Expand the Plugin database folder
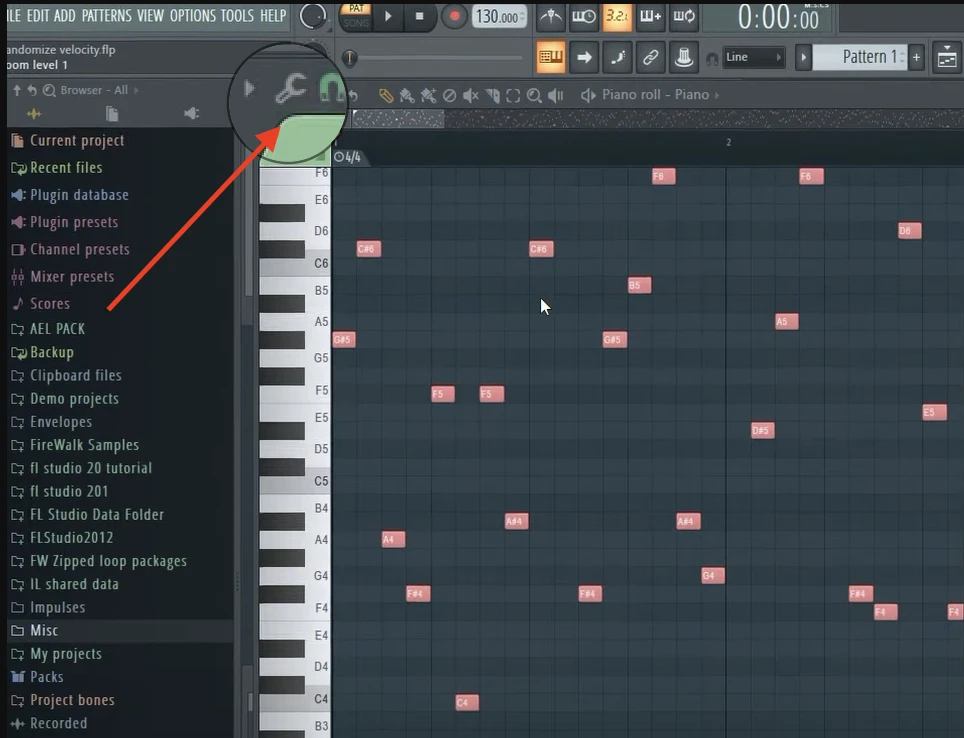Viewport: 964px width, 738px height. click(x=78, y=195)
